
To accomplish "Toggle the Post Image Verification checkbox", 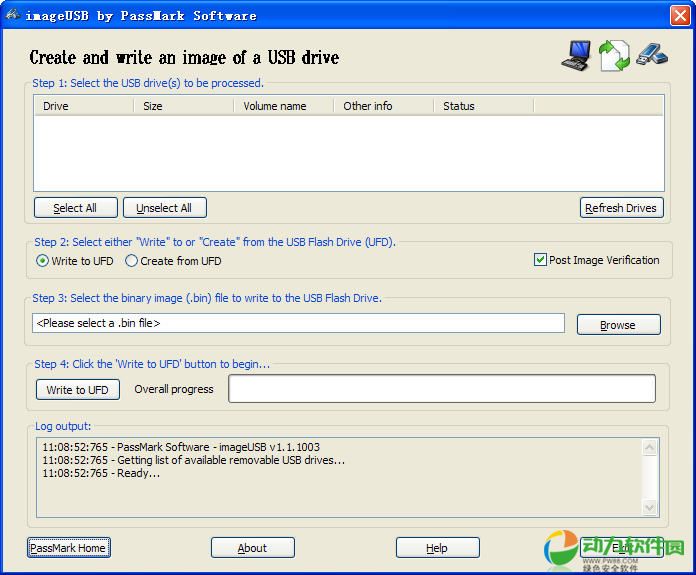I will coord(540,260).
